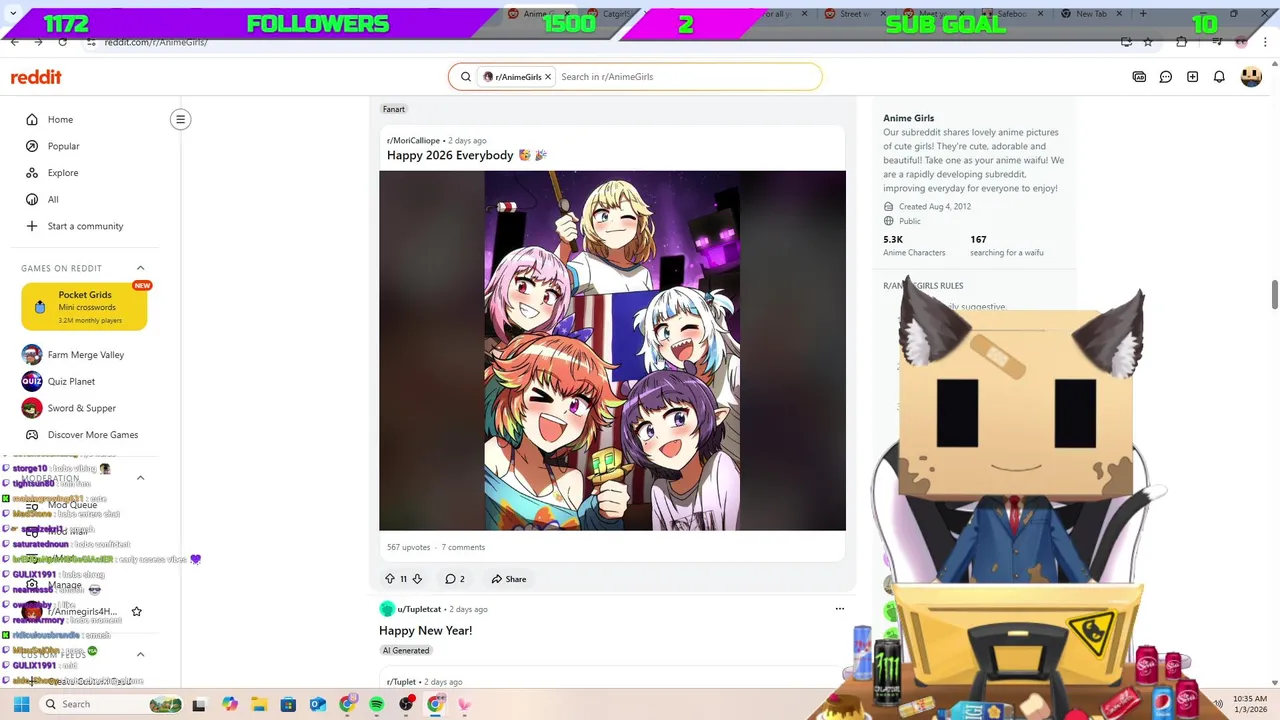Open File Explorer from the taskbar
The width and height of the screenshot is (1280, 720).
(x=259, y=704)
